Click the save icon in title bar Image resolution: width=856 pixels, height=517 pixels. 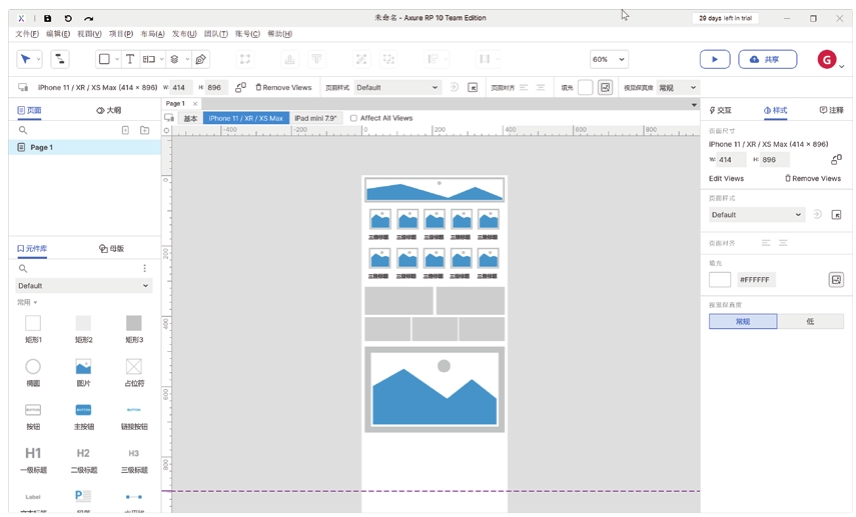tap(47, 18)
